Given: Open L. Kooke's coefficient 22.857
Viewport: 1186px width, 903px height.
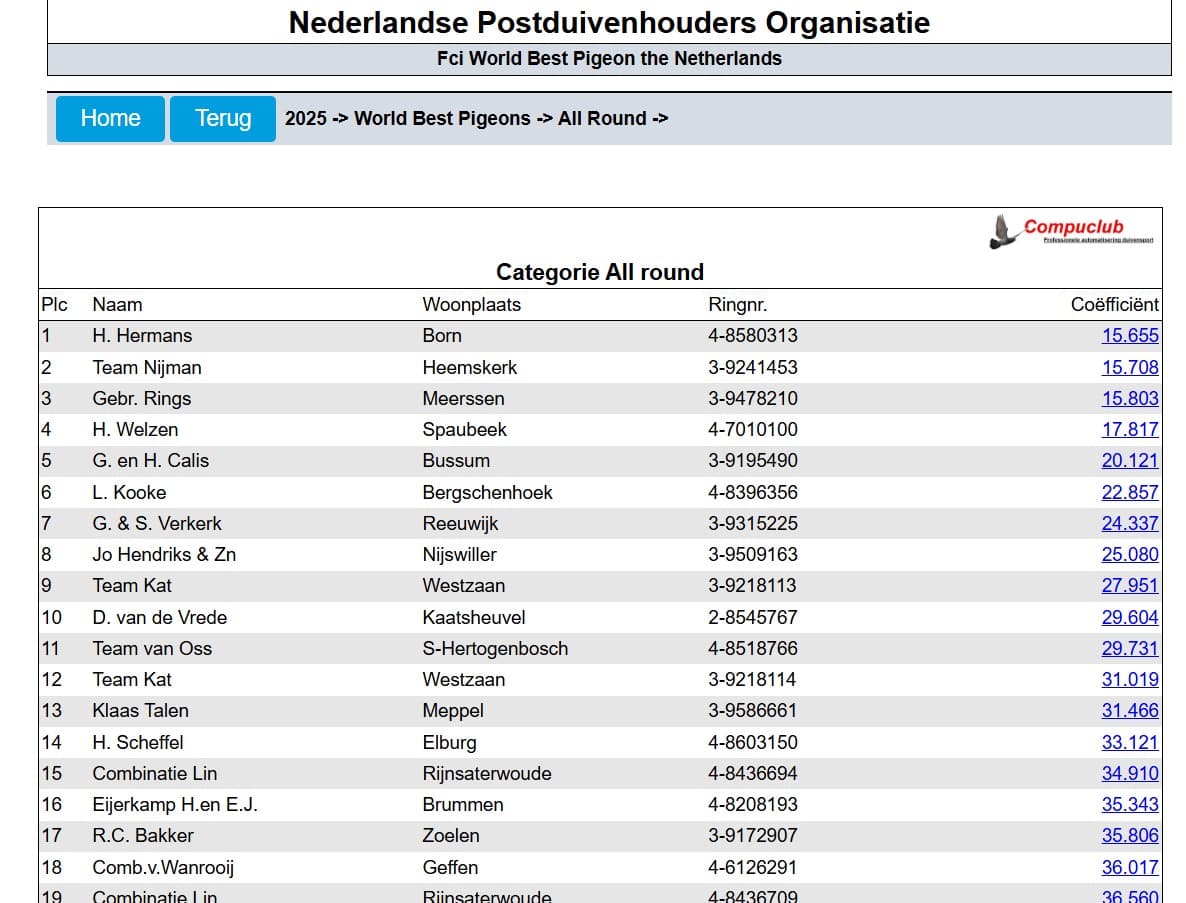Looking at the screenshot, I should point(1130,492).
